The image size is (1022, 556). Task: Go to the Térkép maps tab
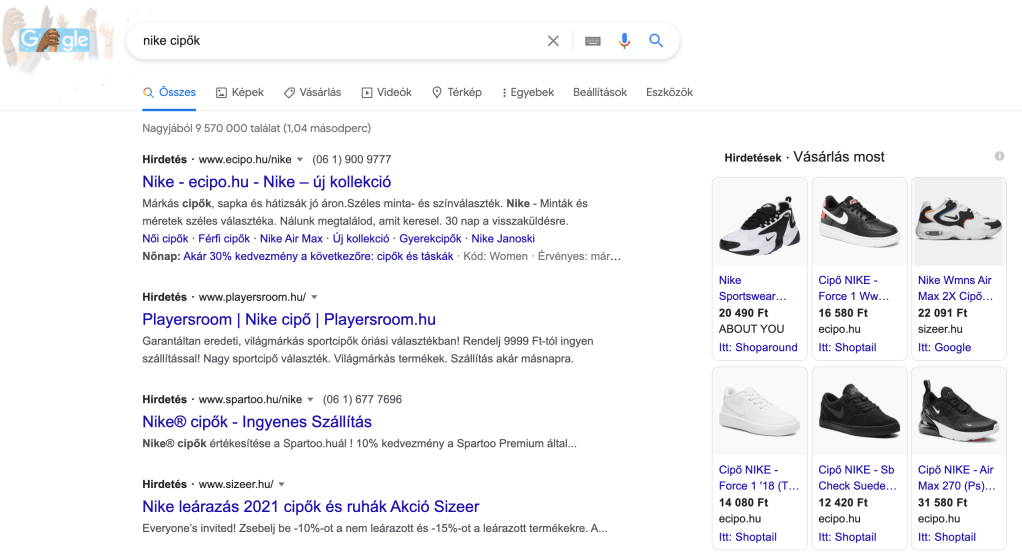coord(456,92)
